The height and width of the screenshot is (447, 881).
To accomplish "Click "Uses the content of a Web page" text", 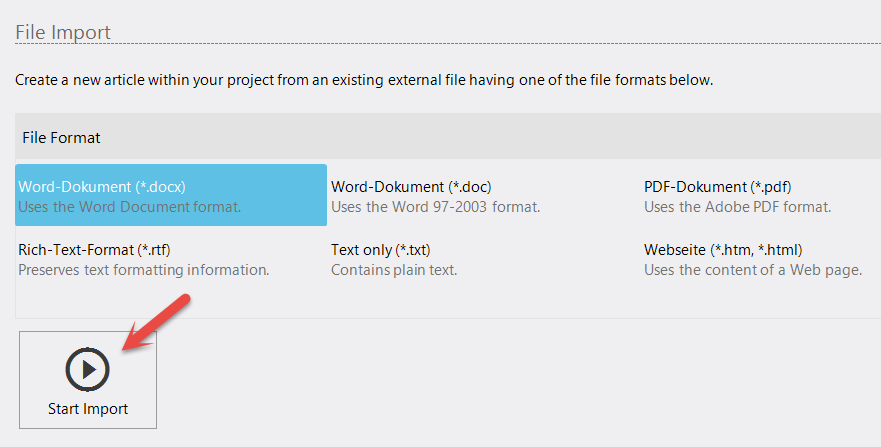I will pyautogui.click(x=753, y=270).
